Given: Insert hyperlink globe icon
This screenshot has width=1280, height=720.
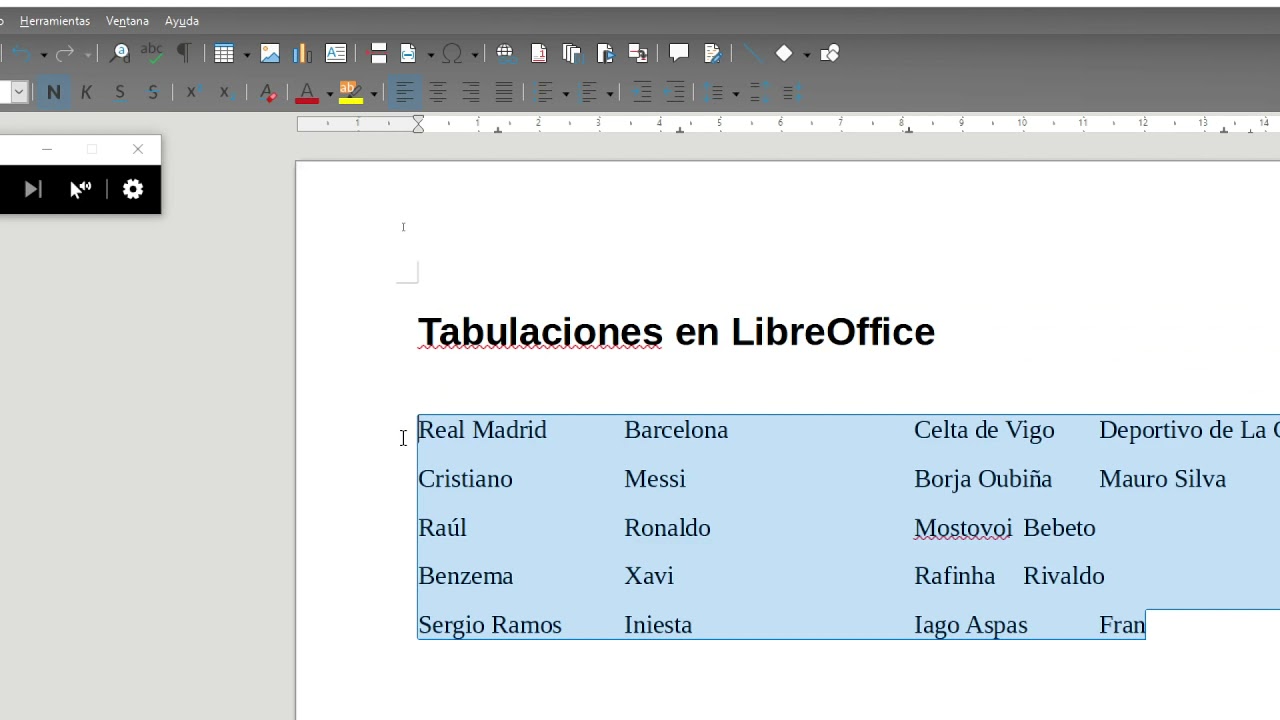Looking at the screenshot, I should tap(505, 53).
